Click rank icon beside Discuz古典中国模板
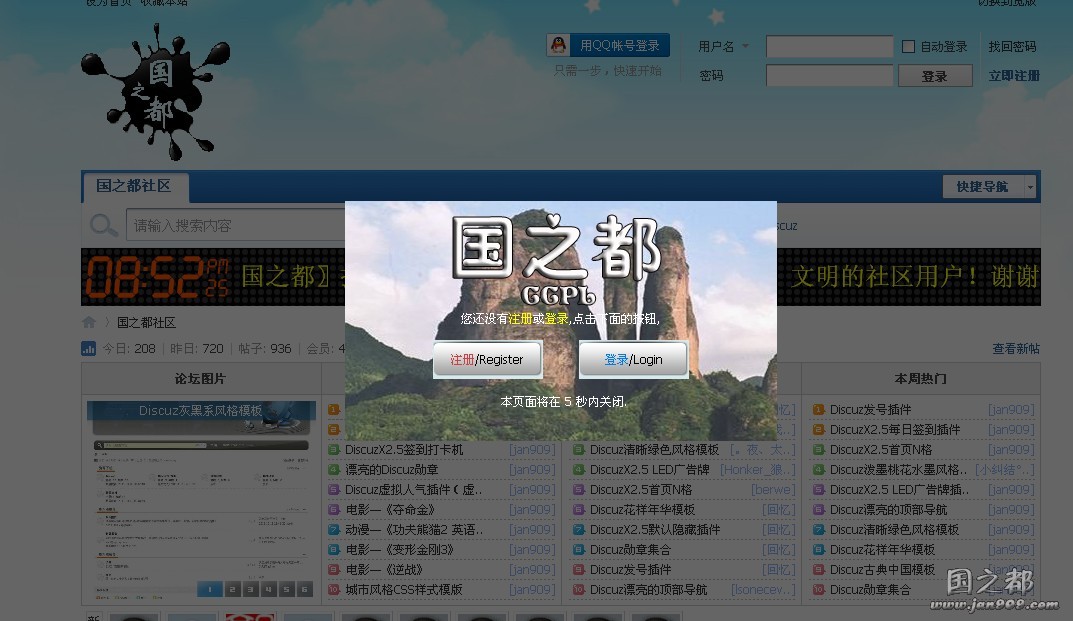Screen dimensions: 1073x621 tap(818, 570)
